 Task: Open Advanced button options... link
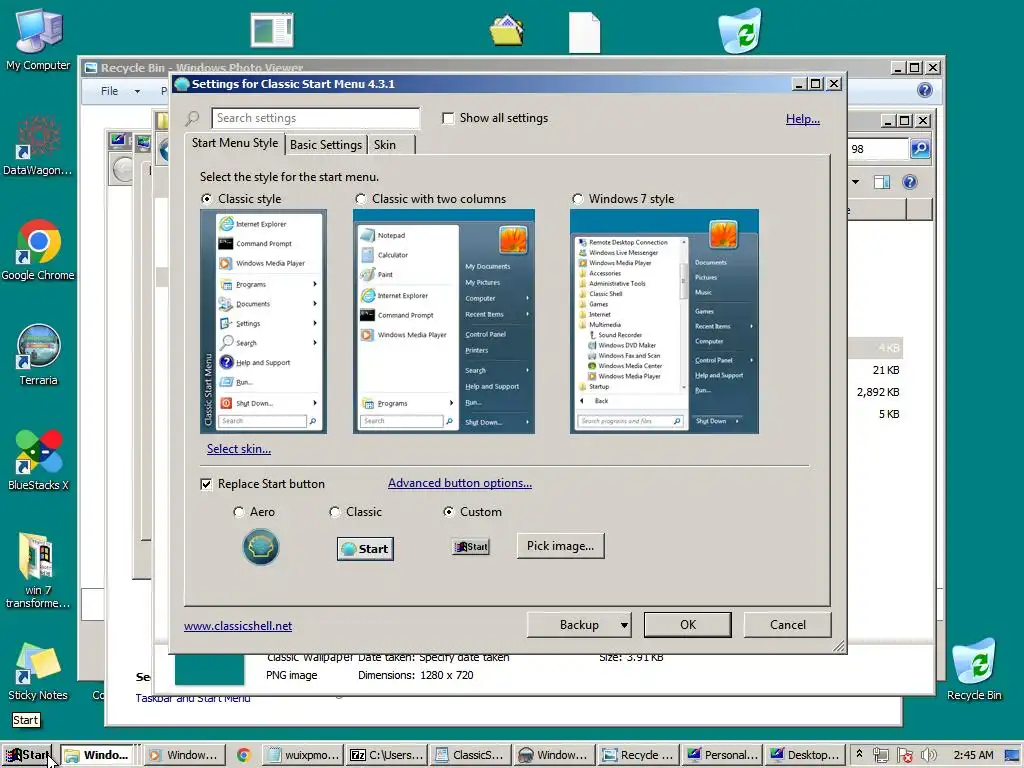click(x=460, y=483)
